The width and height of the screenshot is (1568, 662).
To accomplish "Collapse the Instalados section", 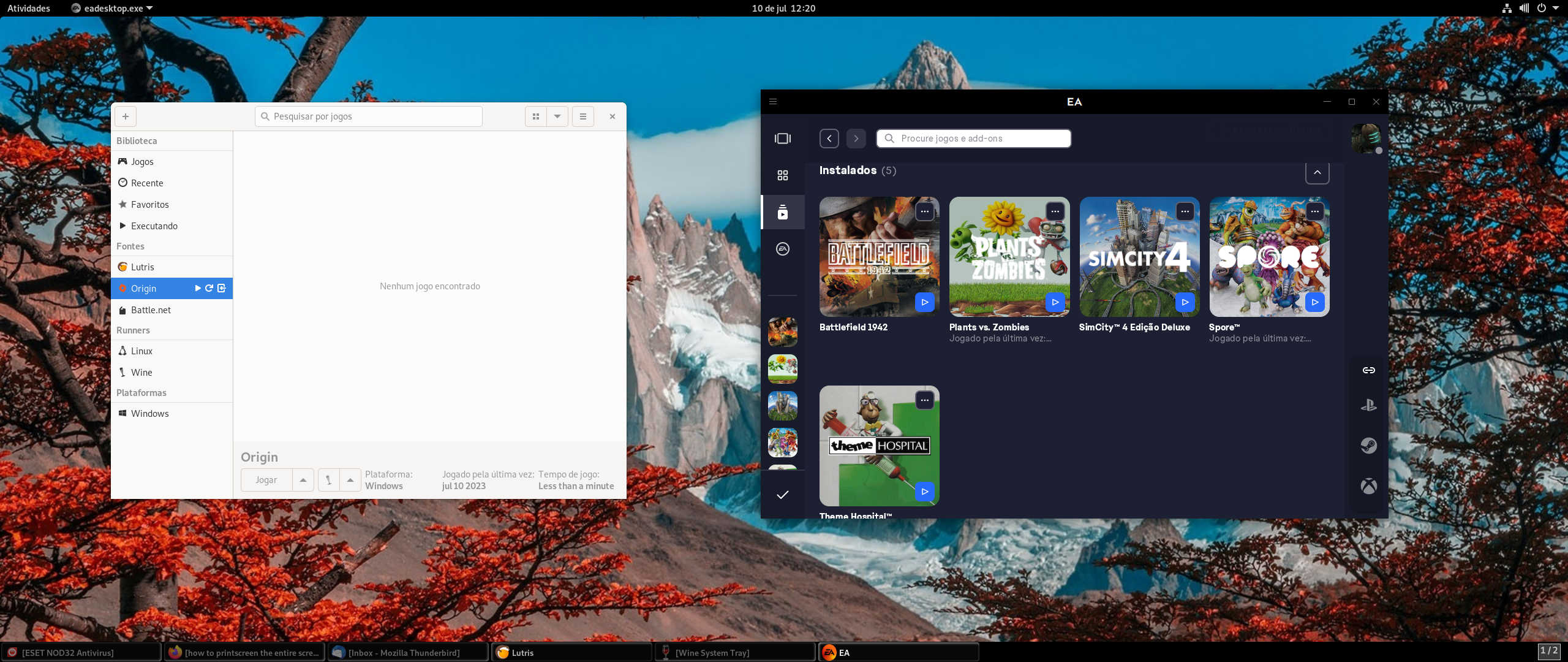I will pos(1317,172).
